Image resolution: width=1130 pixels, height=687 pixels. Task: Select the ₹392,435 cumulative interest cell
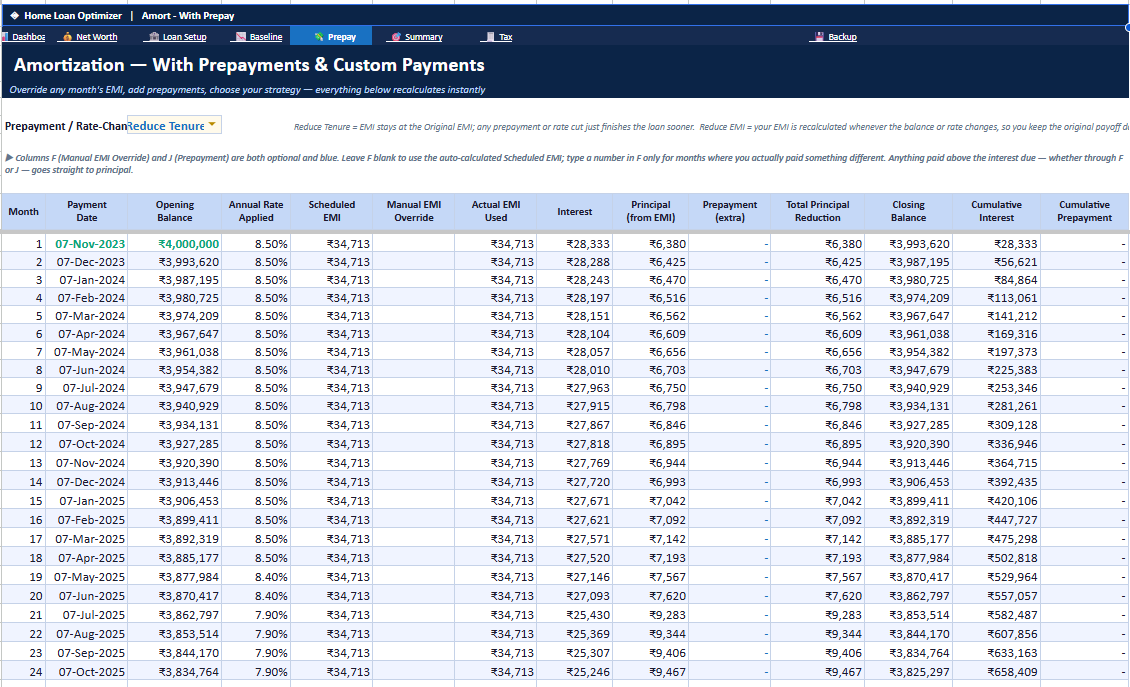coord(996,482)
